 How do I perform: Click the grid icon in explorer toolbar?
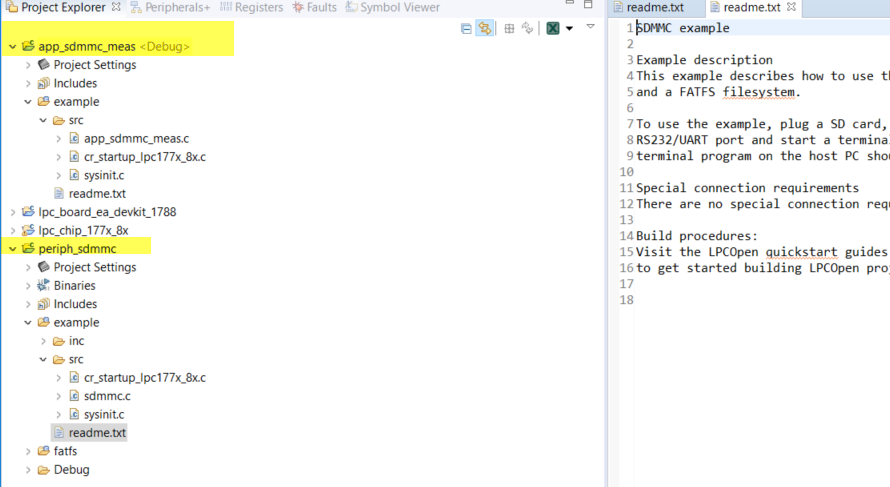(x=509, y=28)
